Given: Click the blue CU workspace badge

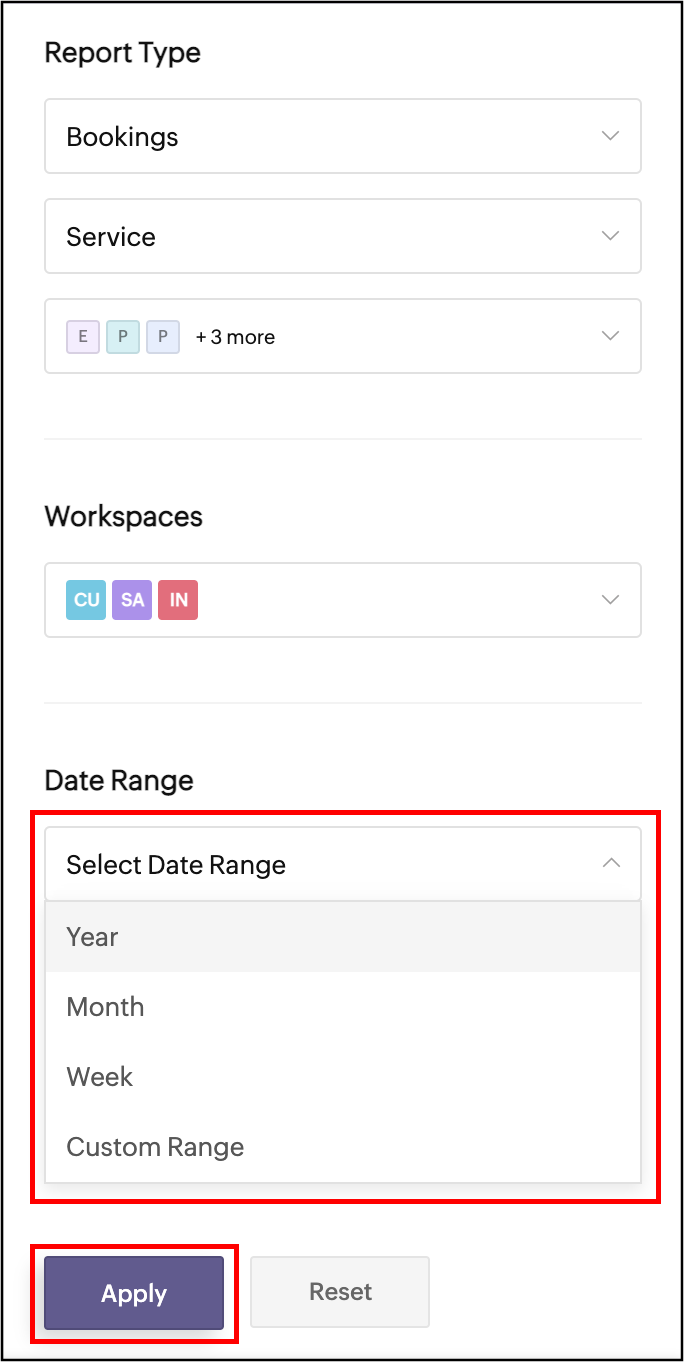Looking at the screenshot, I should pos(86,600).
